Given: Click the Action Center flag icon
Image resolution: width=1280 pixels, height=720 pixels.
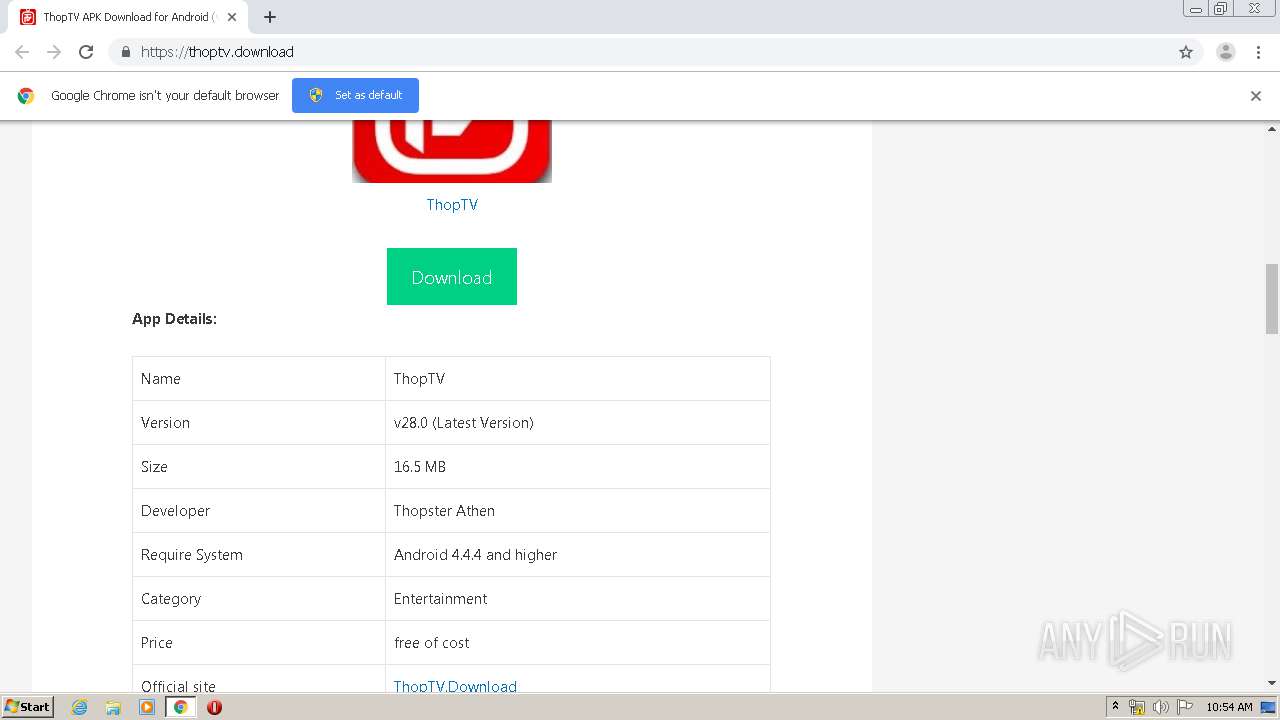Looking at the screenshot, I should [1185, 707].
